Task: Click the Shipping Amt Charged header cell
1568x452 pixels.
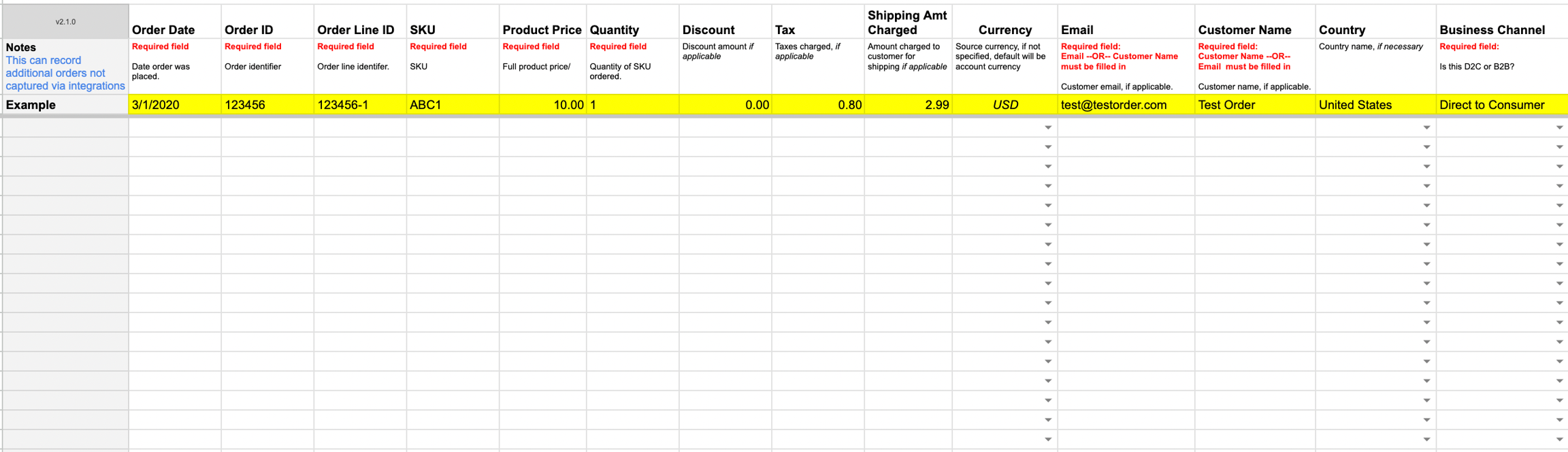Action: click(906, 22)
